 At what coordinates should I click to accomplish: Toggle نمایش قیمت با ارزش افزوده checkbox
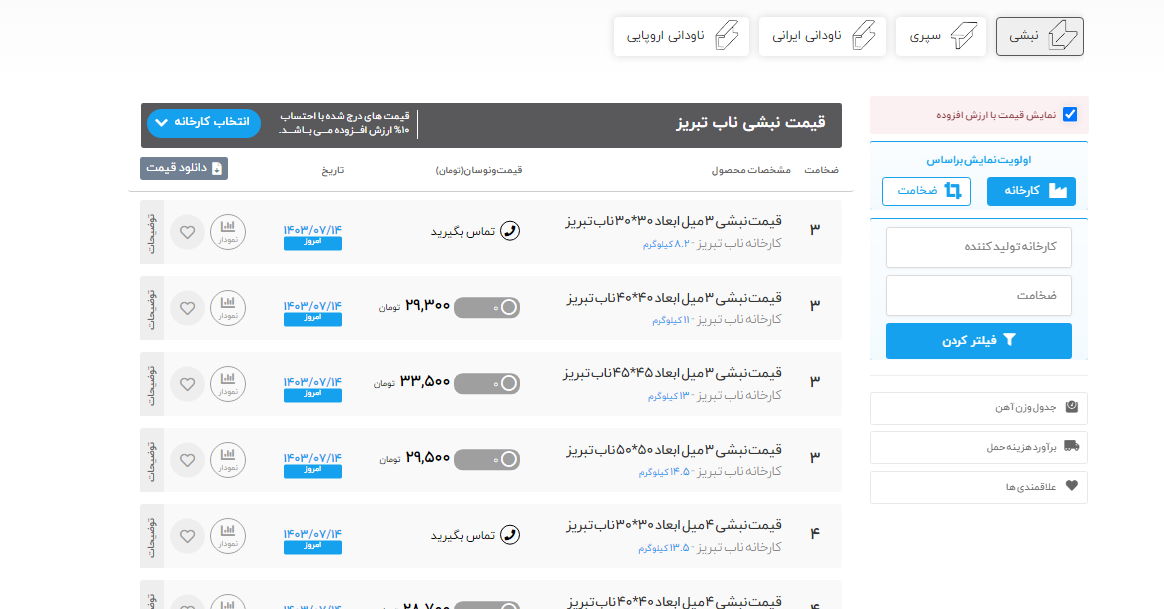click(1070, 115)
